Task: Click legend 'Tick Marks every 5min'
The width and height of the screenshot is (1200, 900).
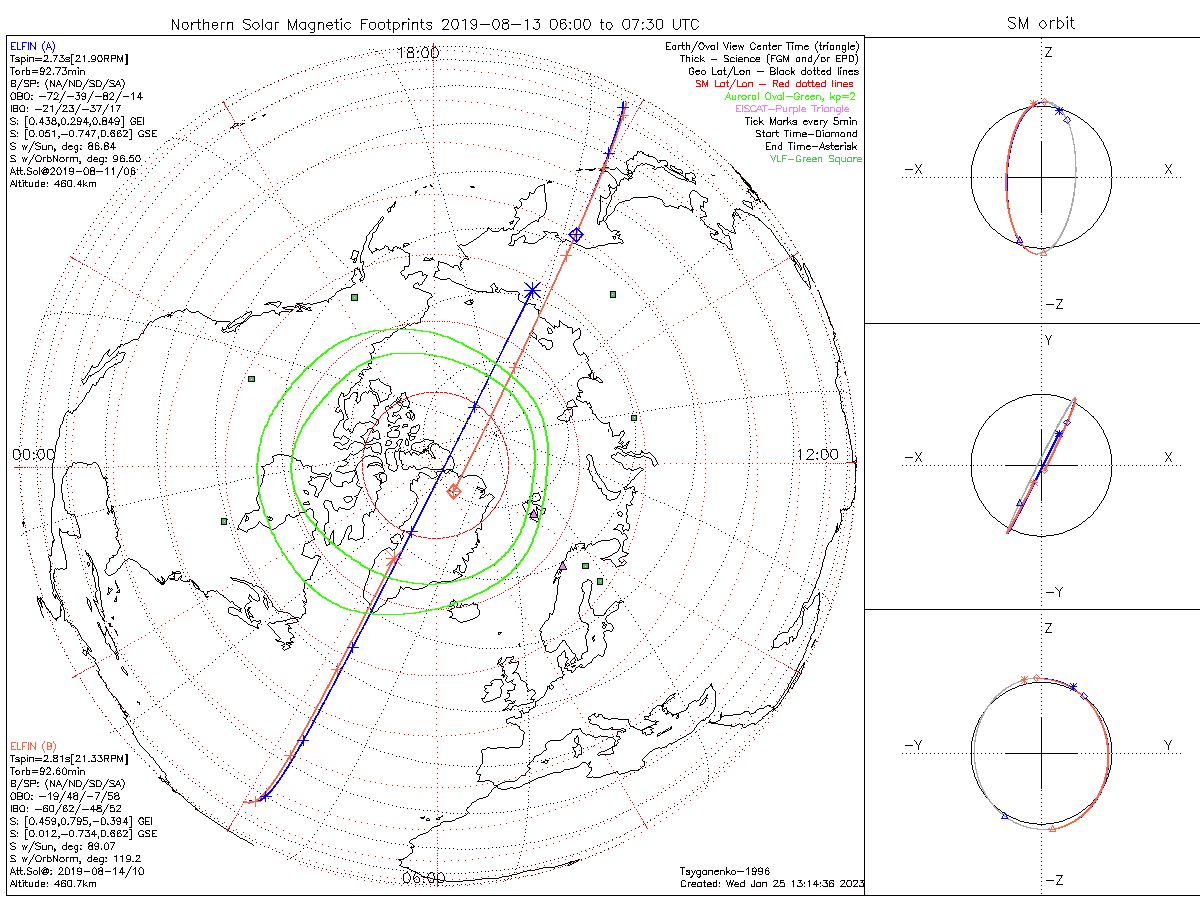Action: (801, 121)
